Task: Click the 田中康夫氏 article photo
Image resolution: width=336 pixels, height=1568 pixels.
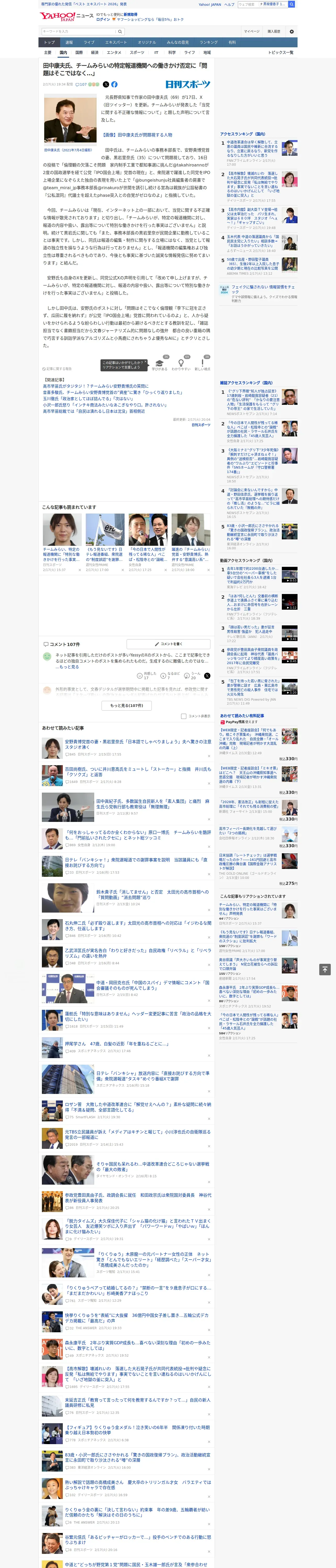Action: click(70, 120)
